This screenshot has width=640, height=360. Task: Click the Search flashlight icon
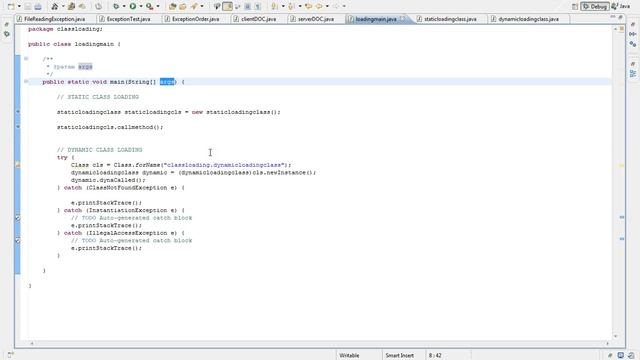[x=217, y=6]
